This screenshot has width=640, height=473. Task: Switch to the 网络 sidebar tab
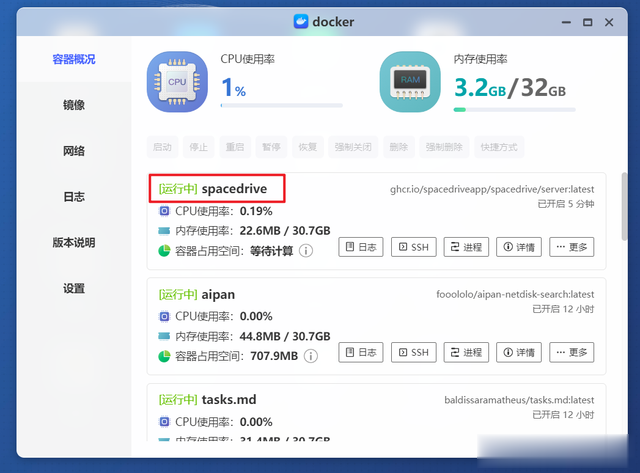pos(74,151)
